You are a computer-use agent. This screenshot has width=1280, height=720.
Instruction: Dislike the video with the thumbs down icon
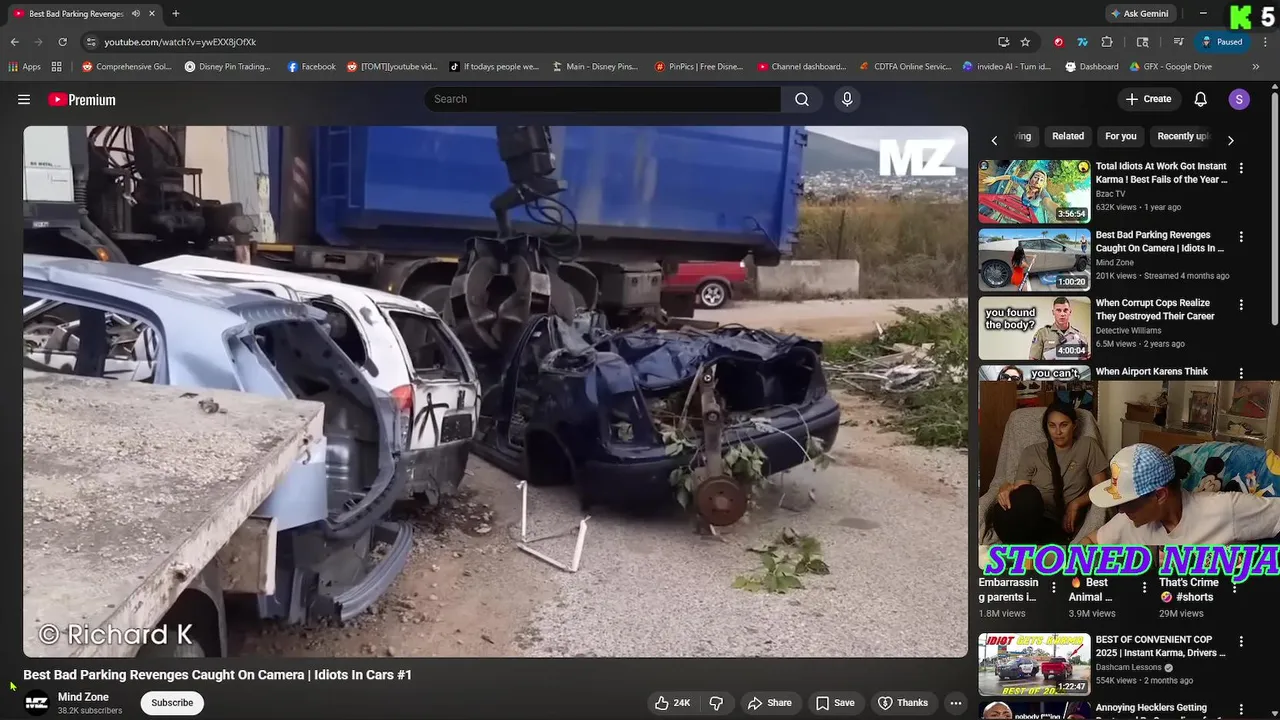(x=716, y=703)
